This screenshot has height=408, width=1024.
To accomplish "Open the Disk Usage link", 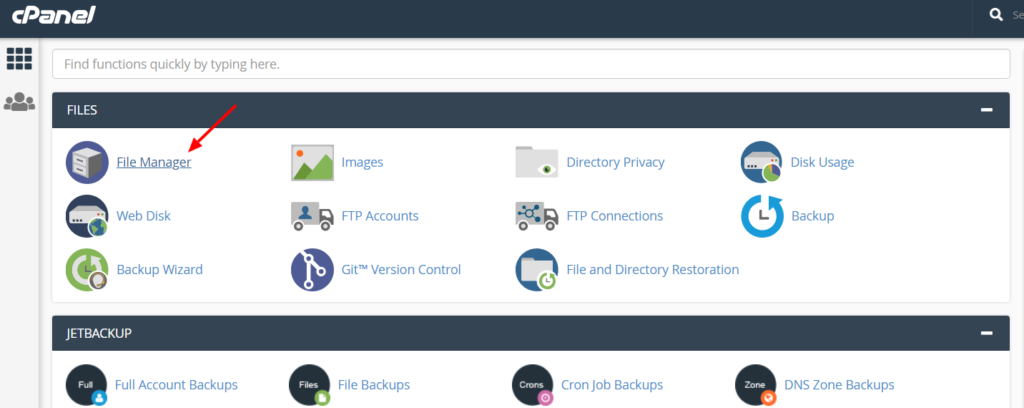I will pos(822,162).
